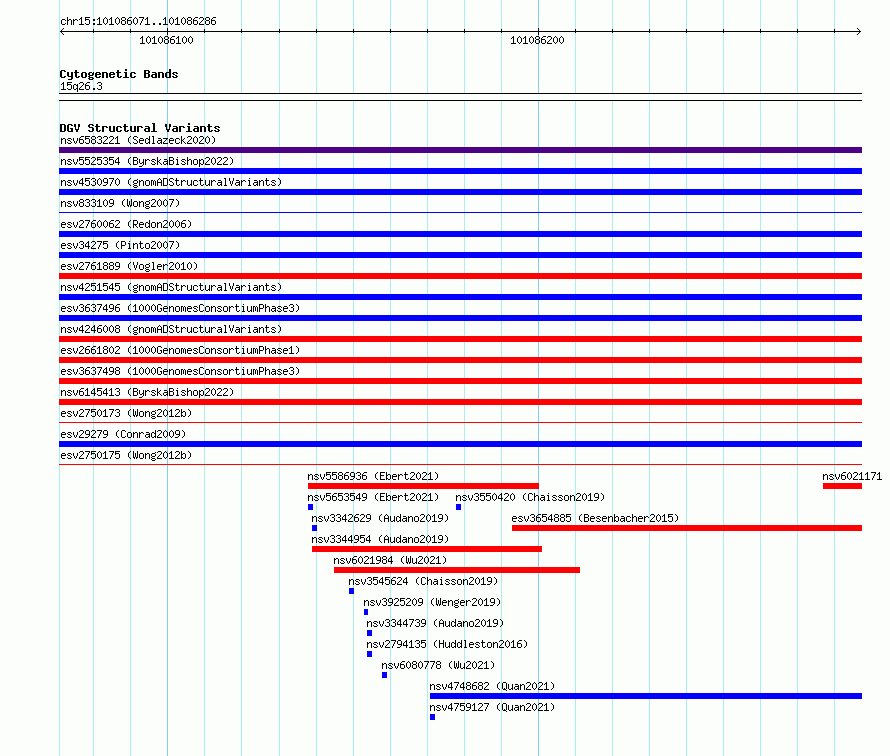Viewport: 890px width, 756px height.
Task: Click the 101086100 ruler position label
Action: click(x=166, y=40)
